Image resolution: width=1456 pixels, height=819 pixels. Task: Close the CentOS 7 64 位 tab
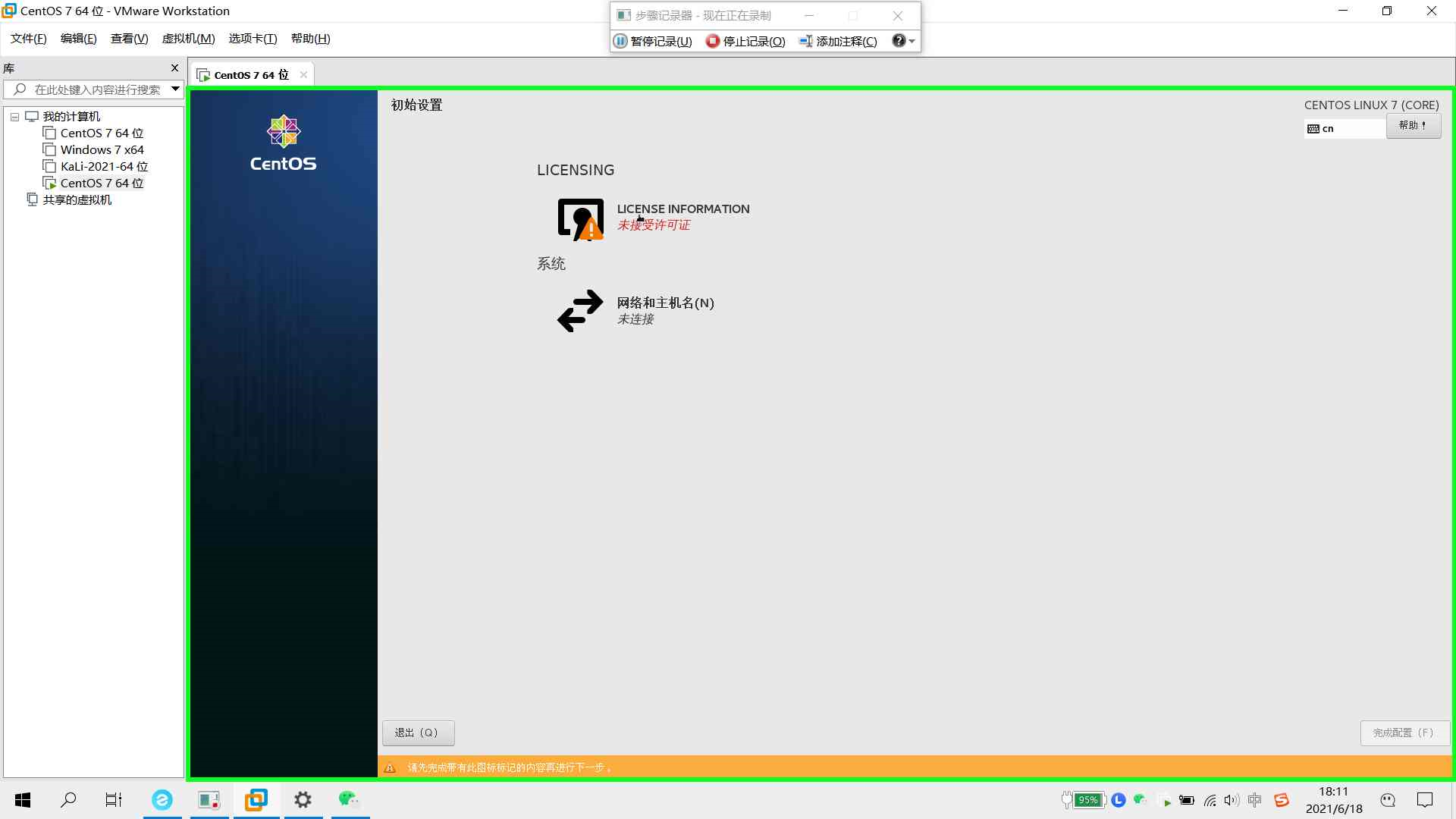pos(303,74)
